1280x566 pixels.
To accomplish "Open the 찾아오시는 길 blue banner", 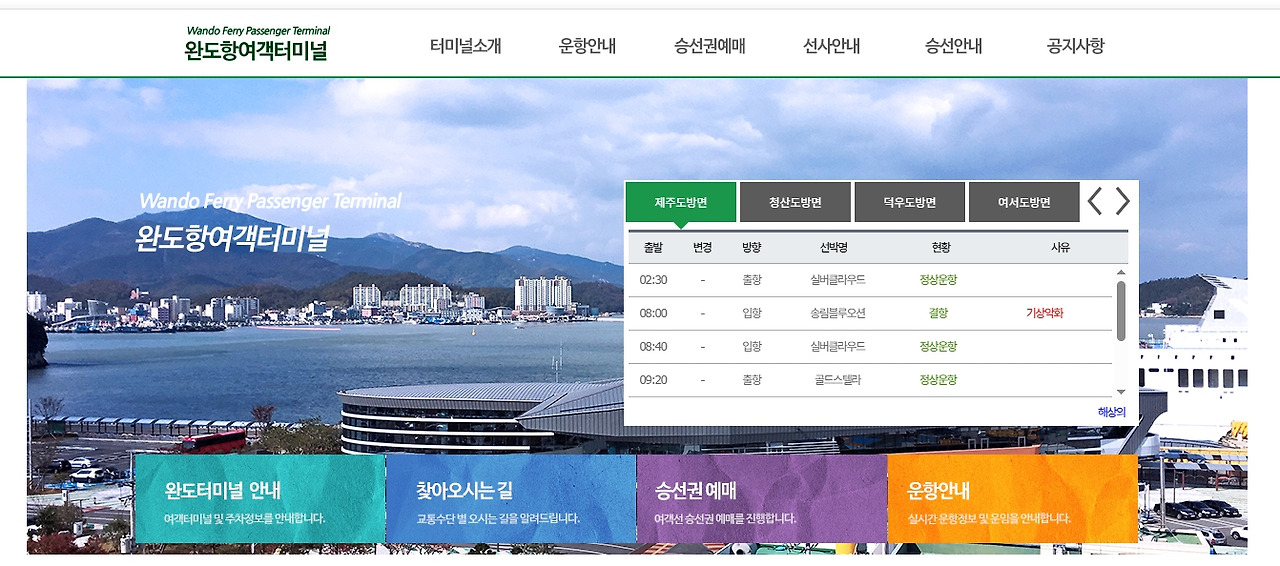I will click(511, 499).
